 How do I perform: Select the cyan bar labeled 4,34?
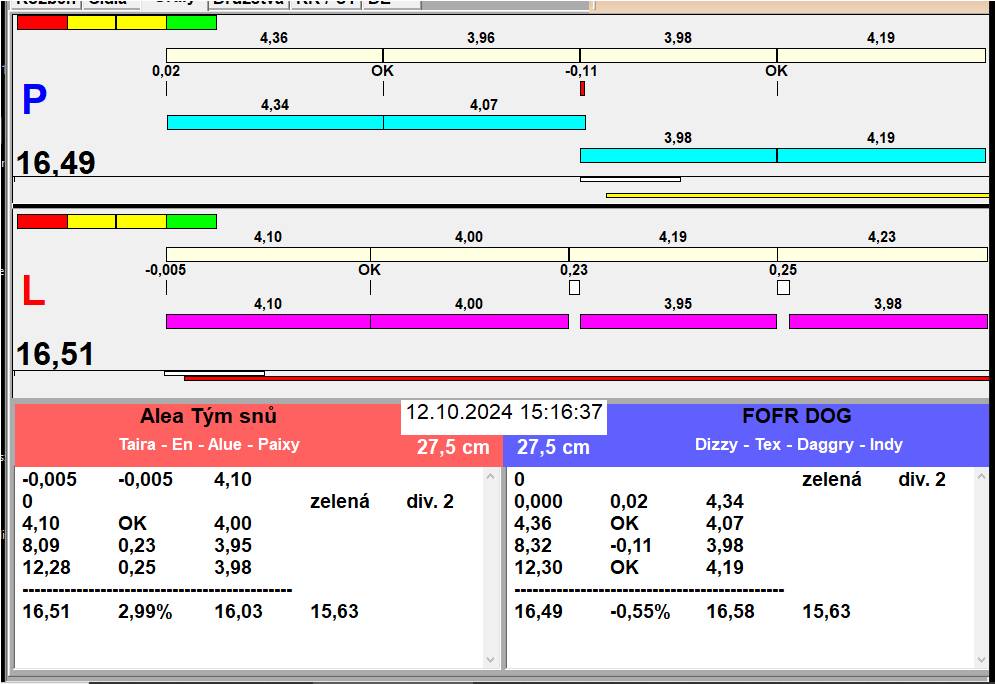point(275,122)
